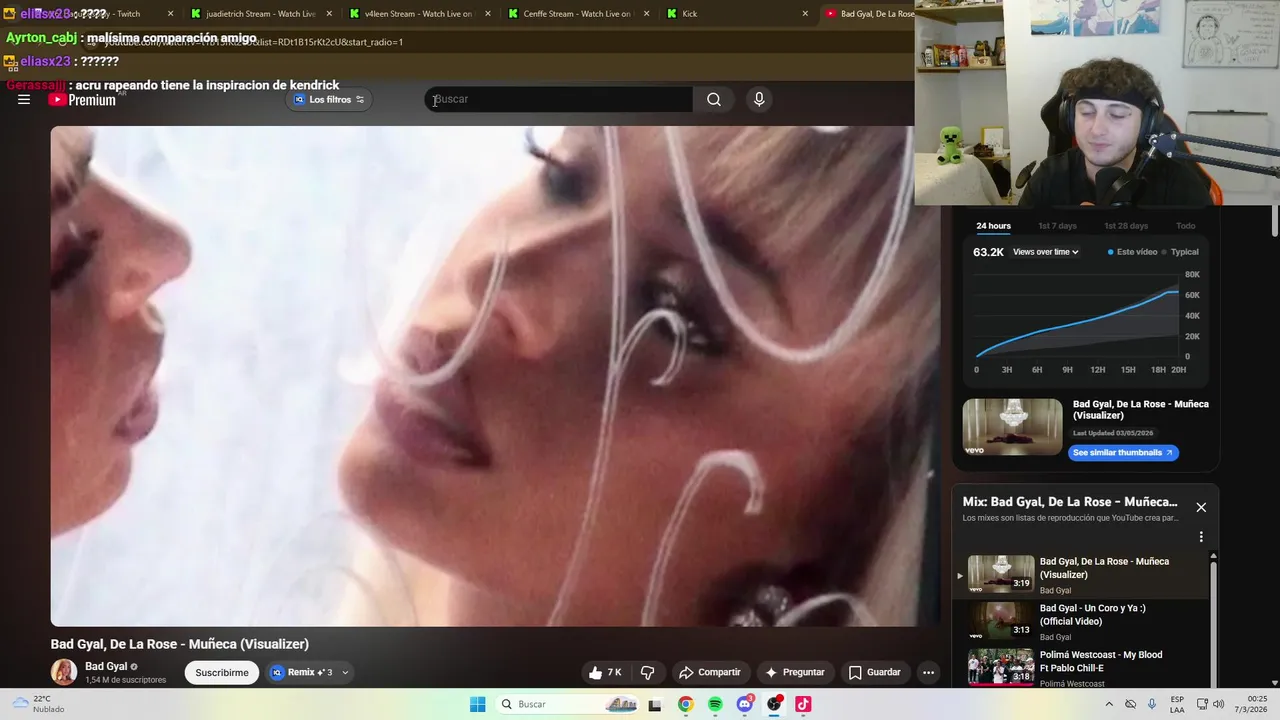Open the weather widget showing 22°C

[38, 704]
